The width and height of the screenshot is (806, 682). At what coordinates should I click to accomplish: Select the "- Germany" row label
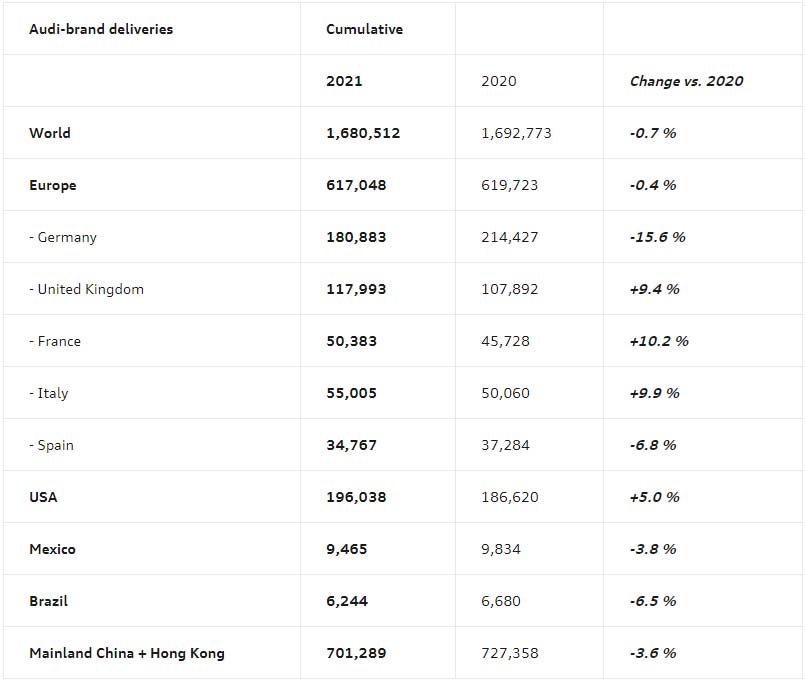click(63, 237)
